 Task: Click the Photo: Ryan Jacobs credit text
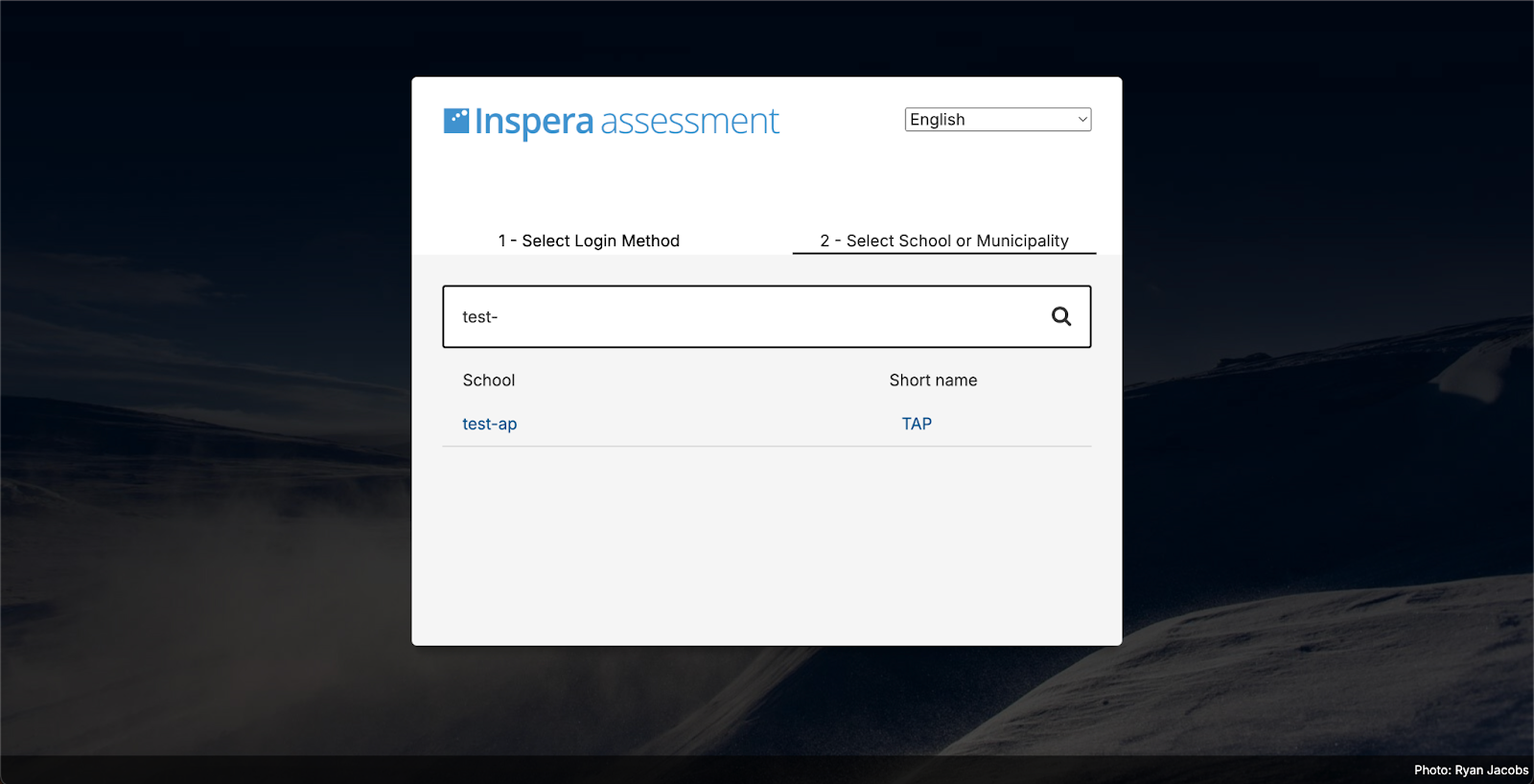pos(1471,770)
